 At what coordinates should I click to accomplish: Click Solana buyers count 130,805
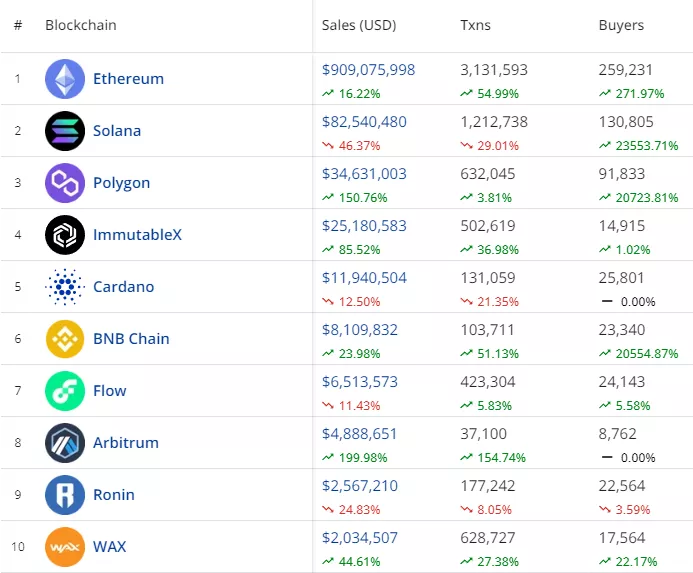tap(626, 122)
